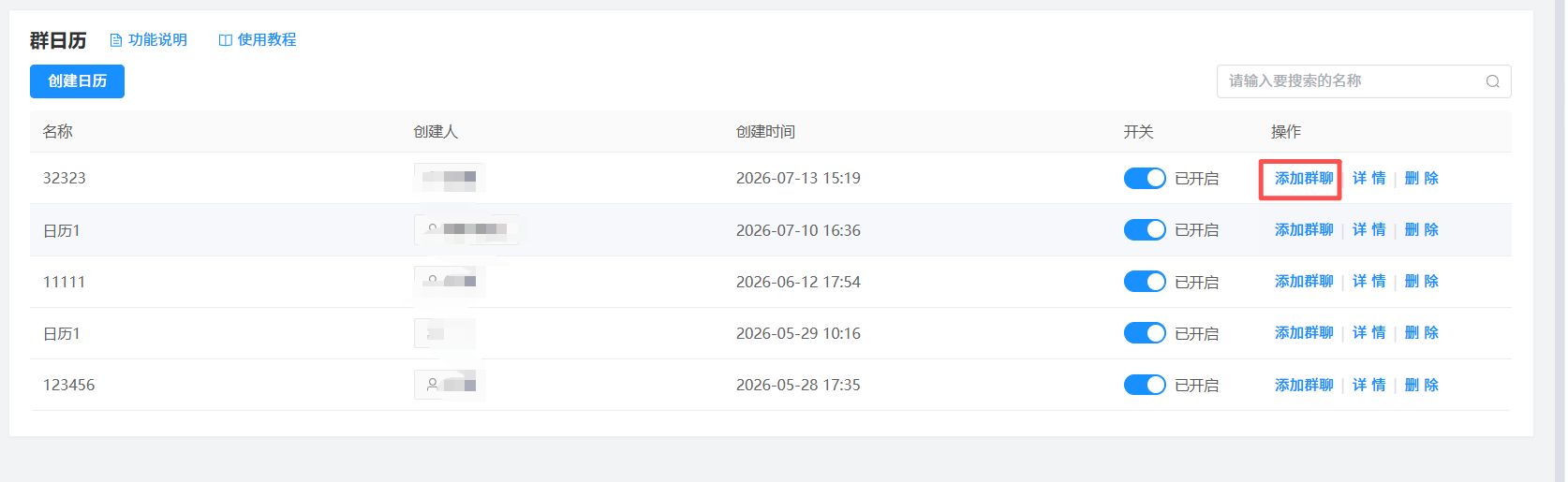This screenshot has height=482, width=1568.
Task: Open the 使用教程 book icon link
Action: coord(258,40)
